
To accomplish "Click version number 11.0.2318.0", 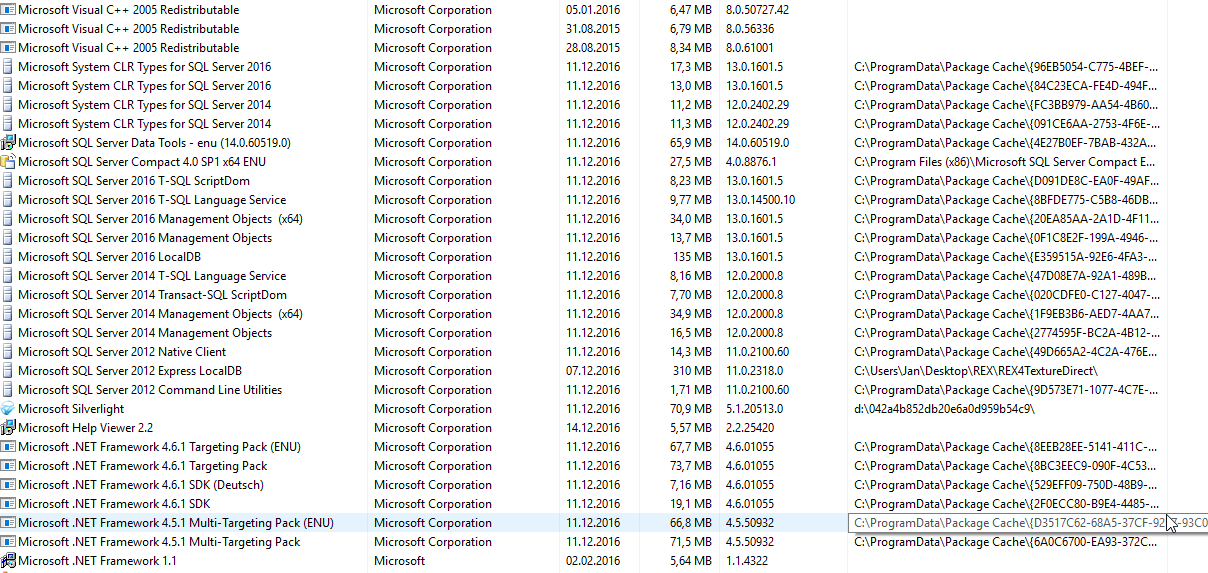I will point(757,371).
